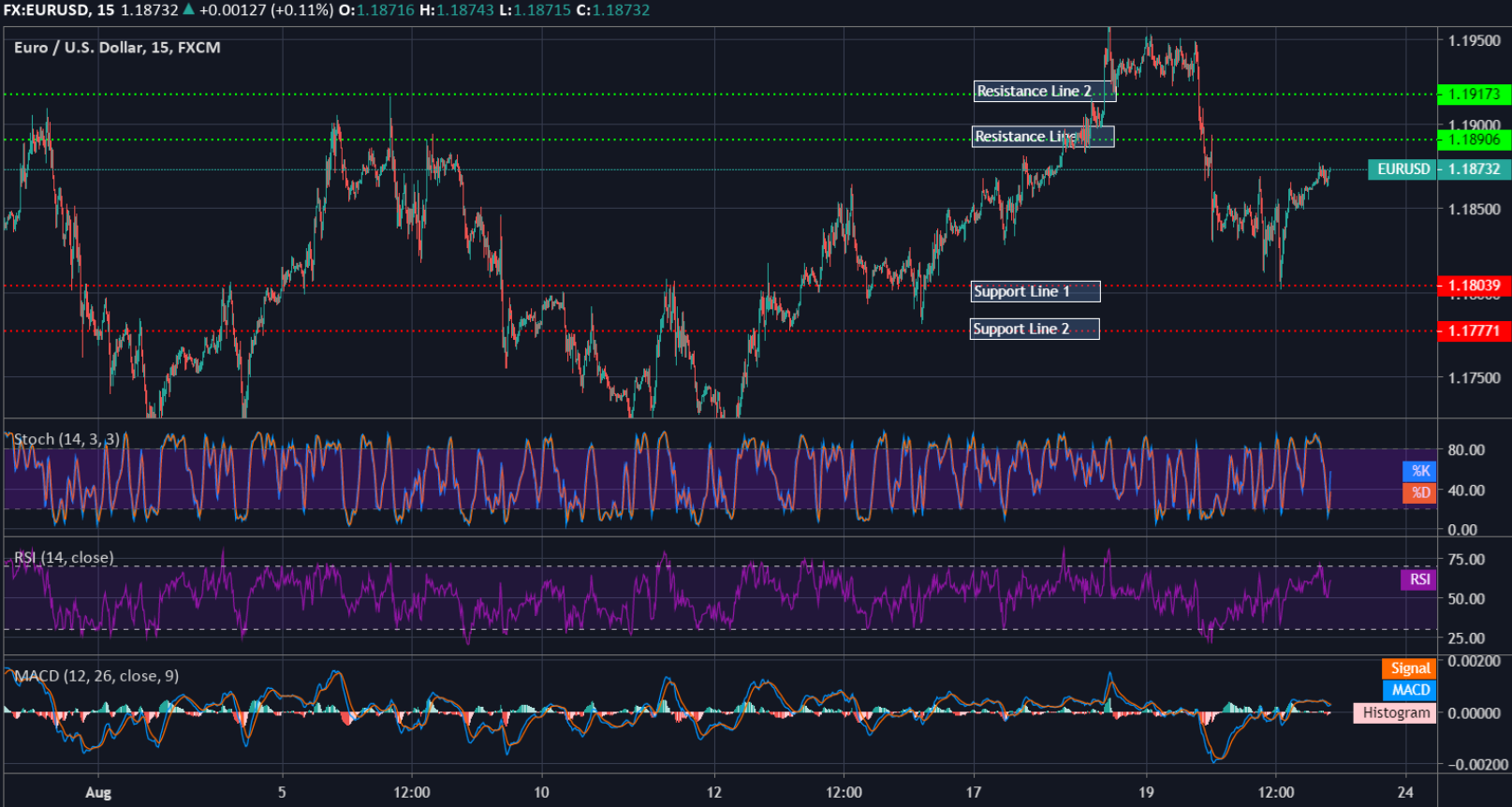Click the 80.00 stochastic scale value
The width and height of the screenshot is (1512, 807).
coord(1466,449)
